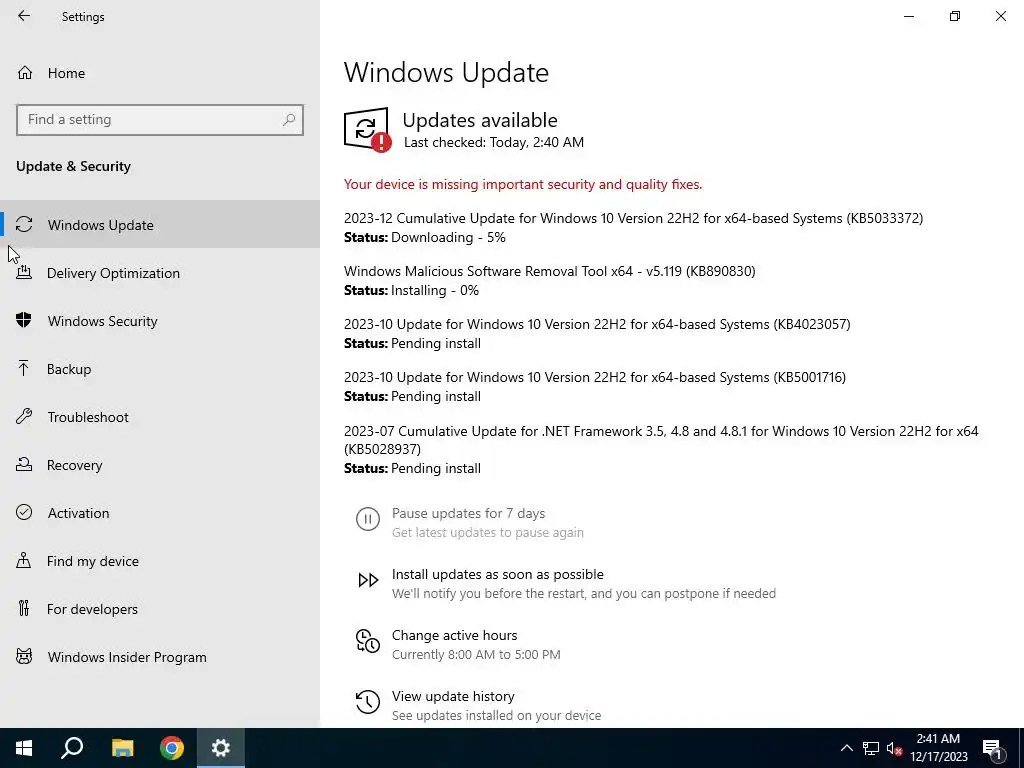Click the Delivery Optimization icon
The width and height of the screenshot is (1024, 768).
[24, 272]
